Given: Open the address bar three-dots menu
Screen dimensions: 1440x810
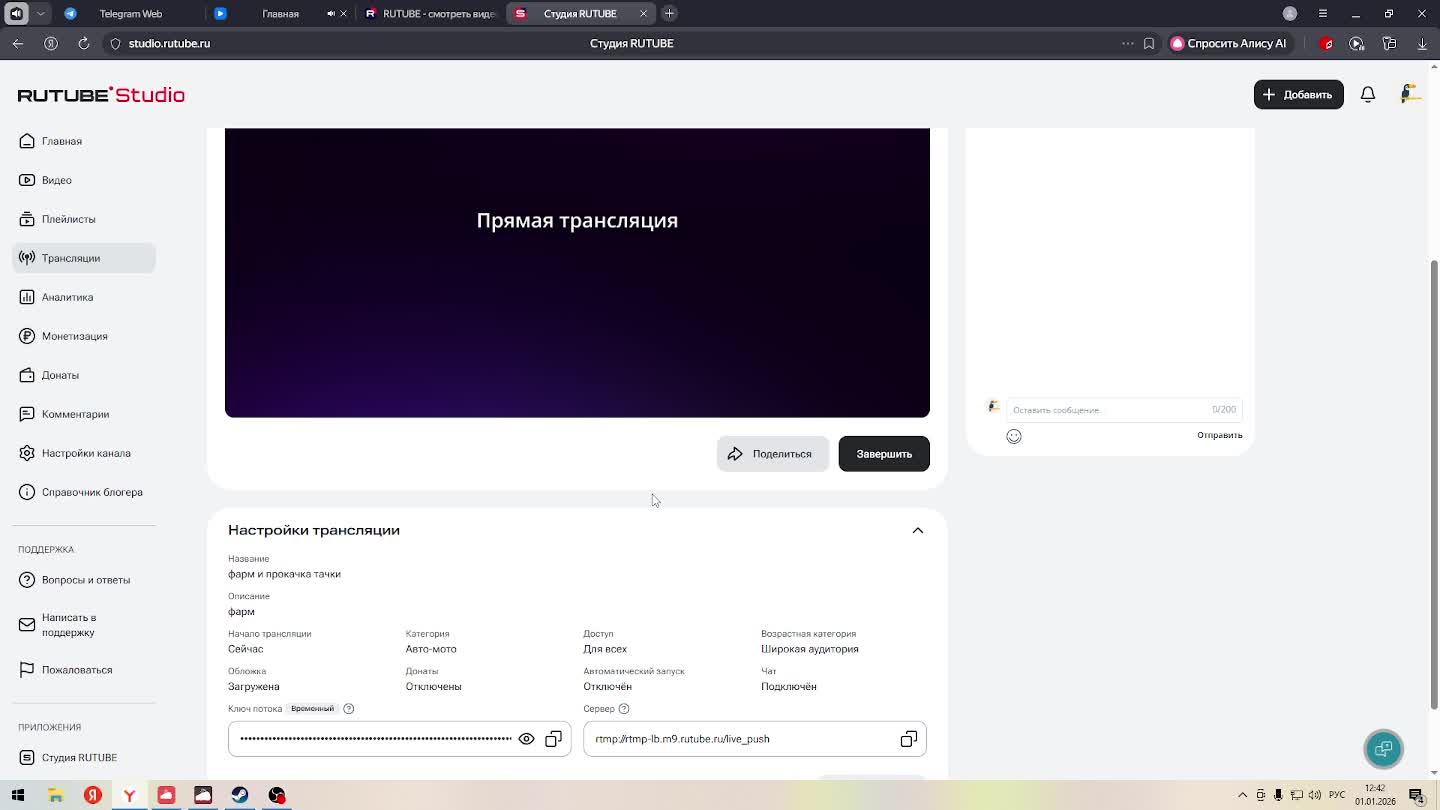Looking at the screenshot, I should (1128, 43).
